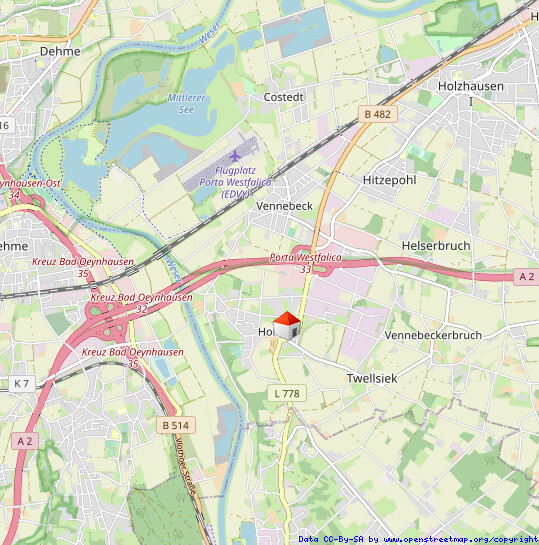Click the A 2 shield at right edge

point(526,276)
